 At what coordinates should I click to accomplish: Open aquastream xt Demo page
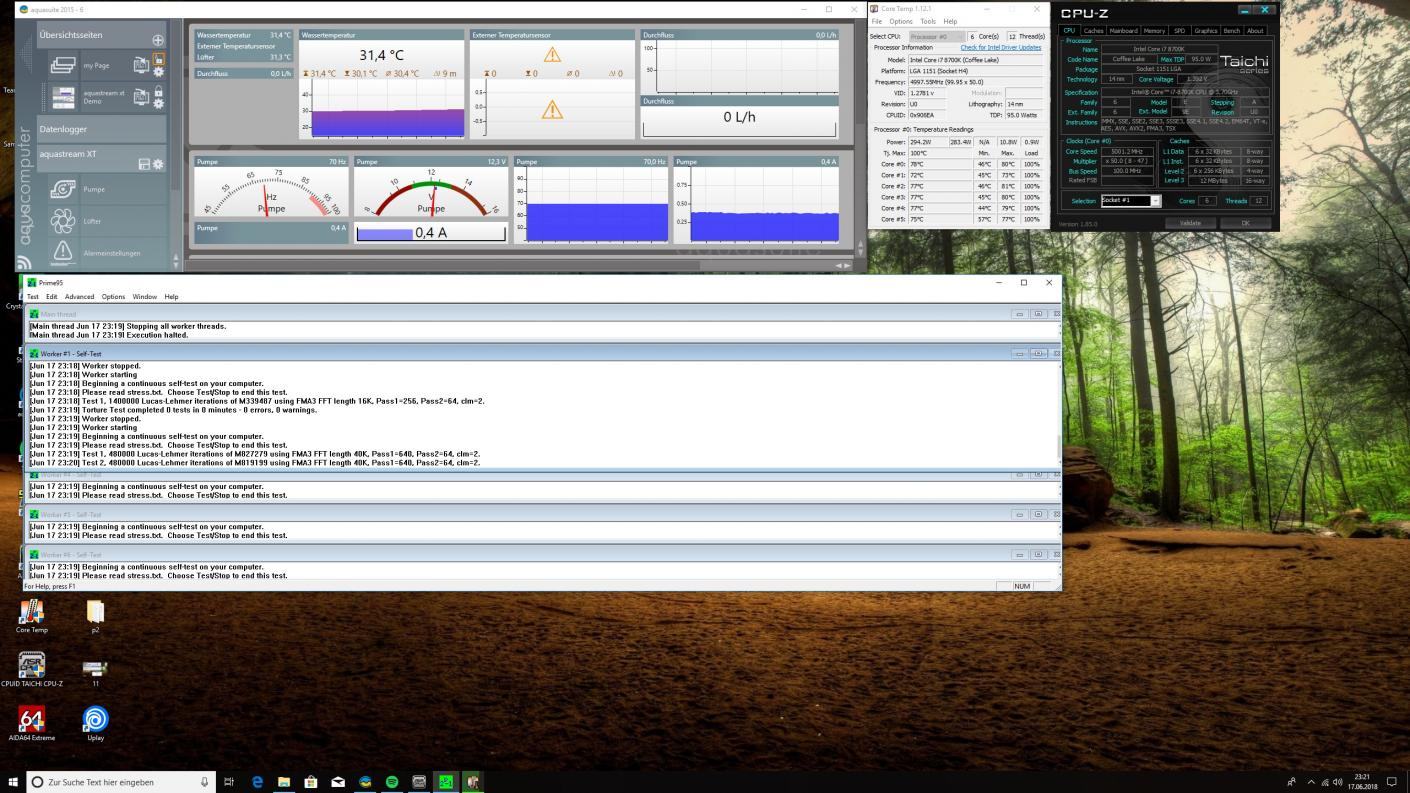tap(64, 97)
